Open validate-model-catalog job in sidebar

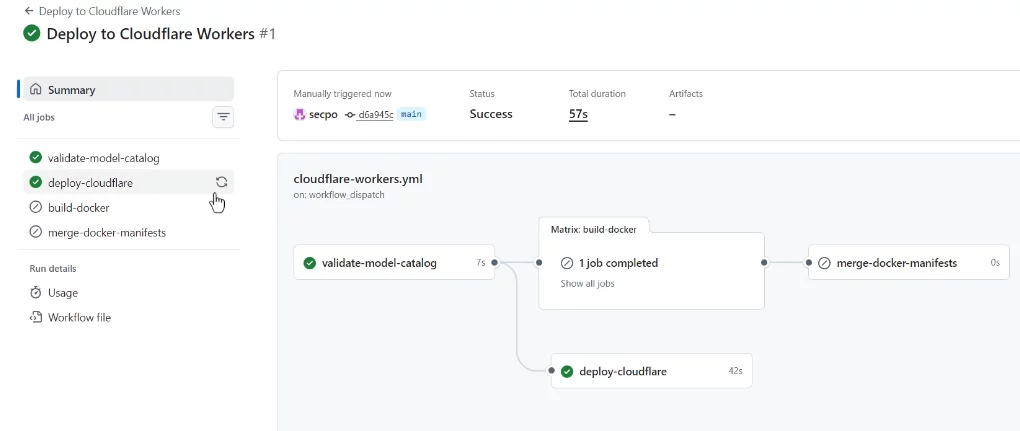(103, 157)
